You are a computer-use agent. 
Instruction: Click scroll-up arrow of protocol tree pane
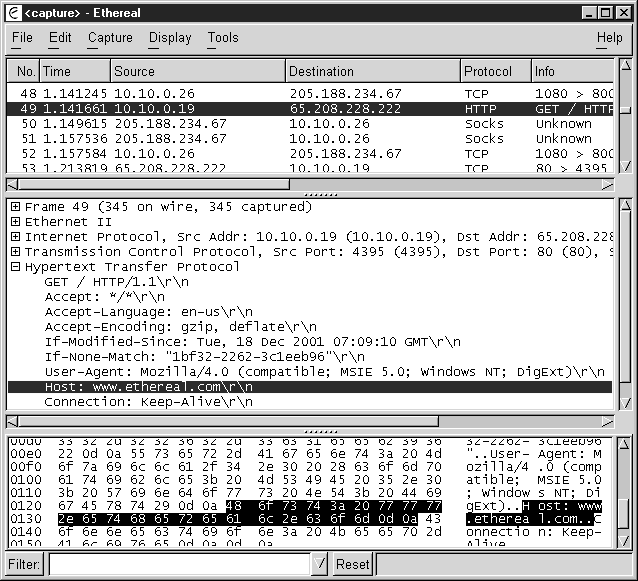click(626, 205)
